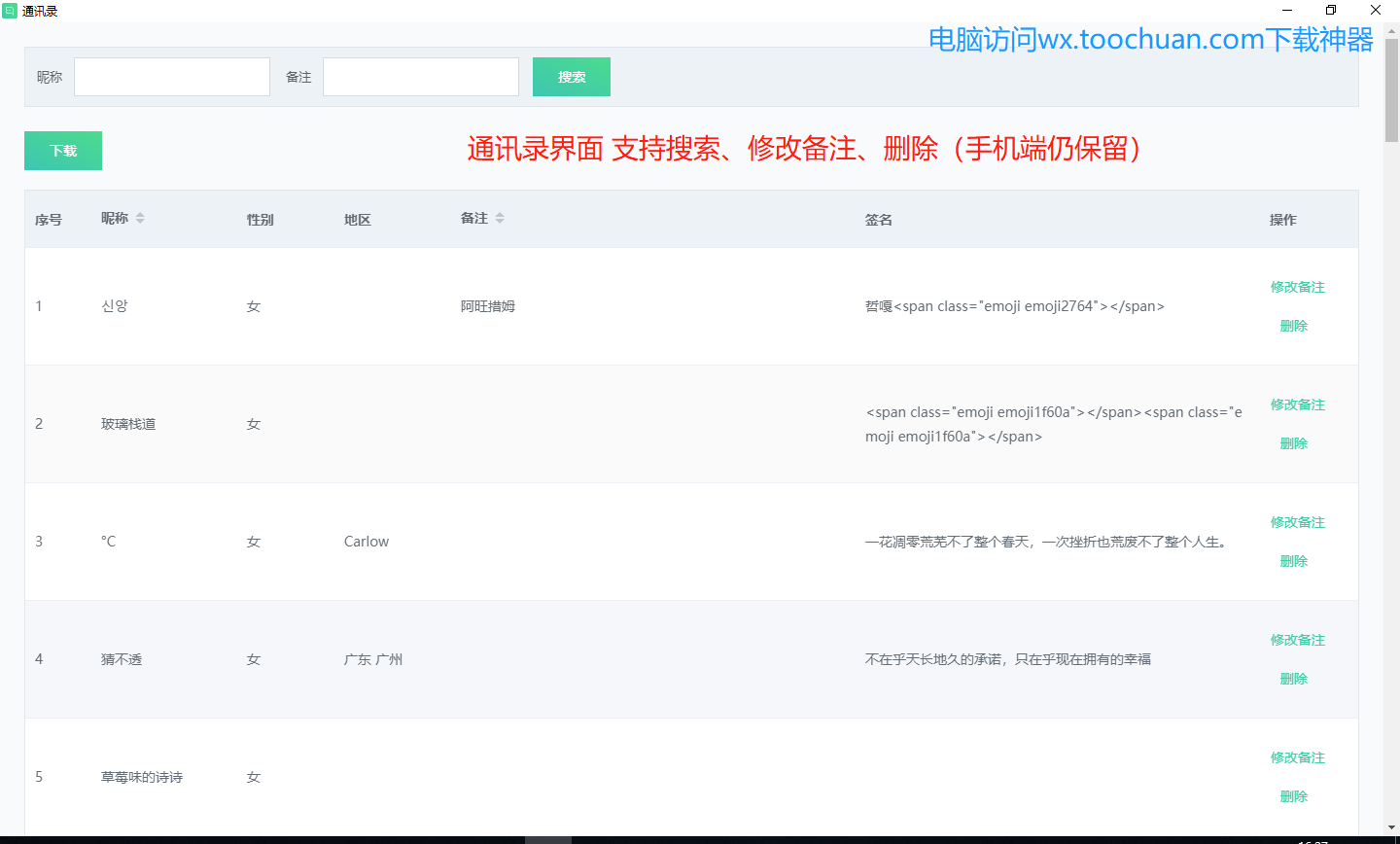Click the green 搜索 button
This screenshot has width=1400, height=844.
pyautogui.click(x=572, y=77)
